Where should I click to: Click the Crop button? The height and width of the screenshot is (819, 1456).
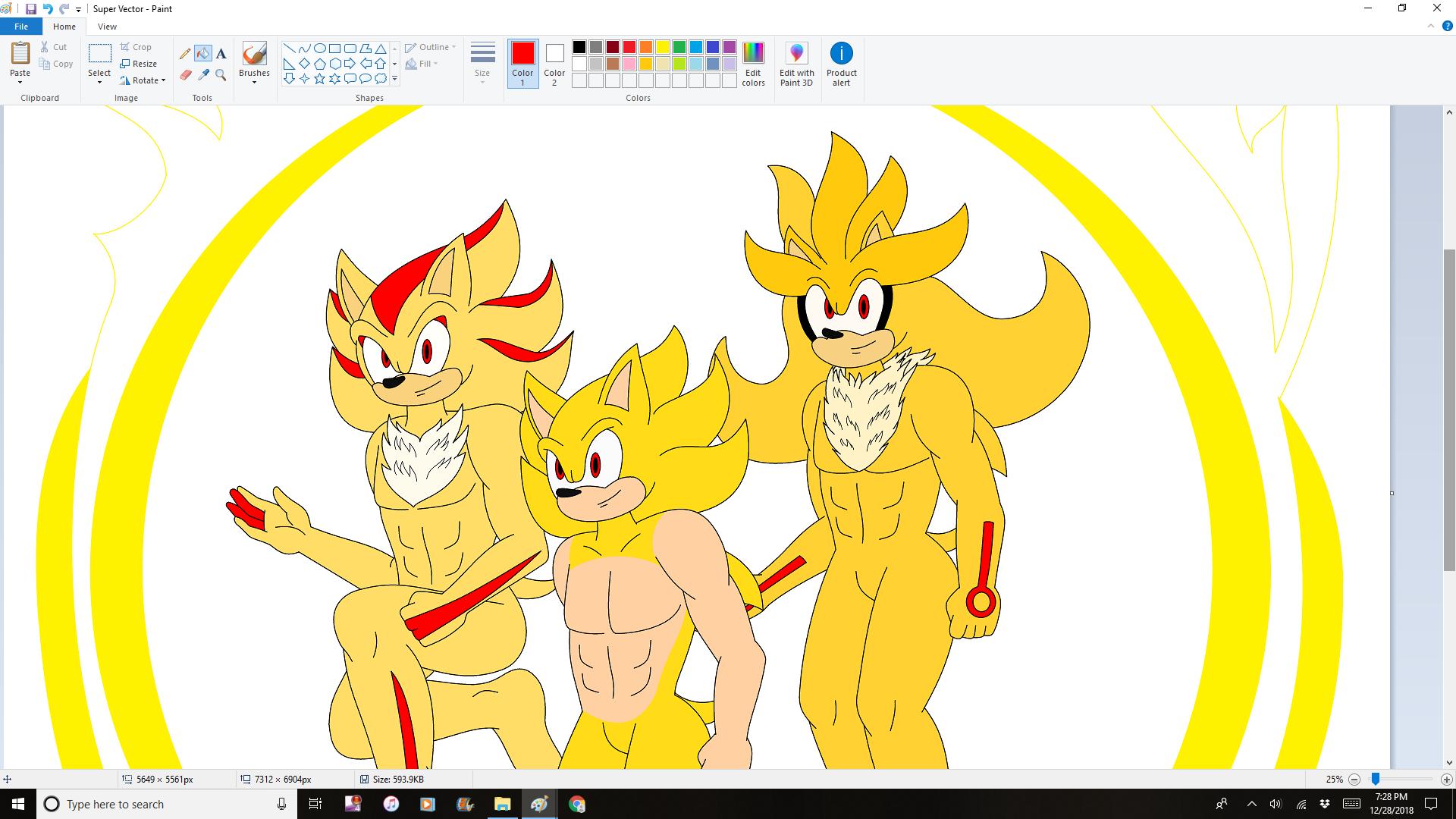coord(136,47)
